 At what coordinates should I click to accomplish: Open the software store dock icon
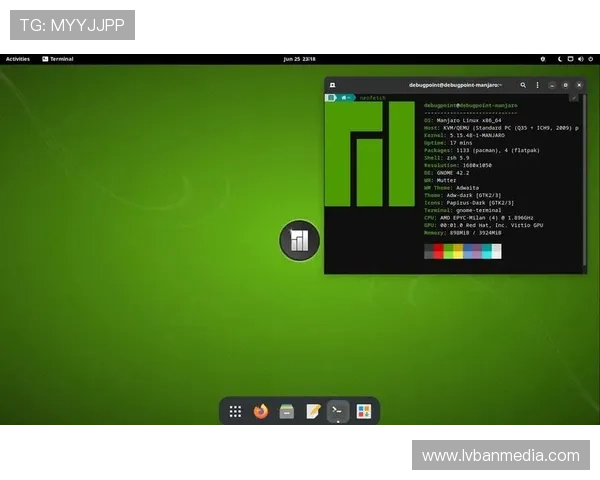coord(364,411)
